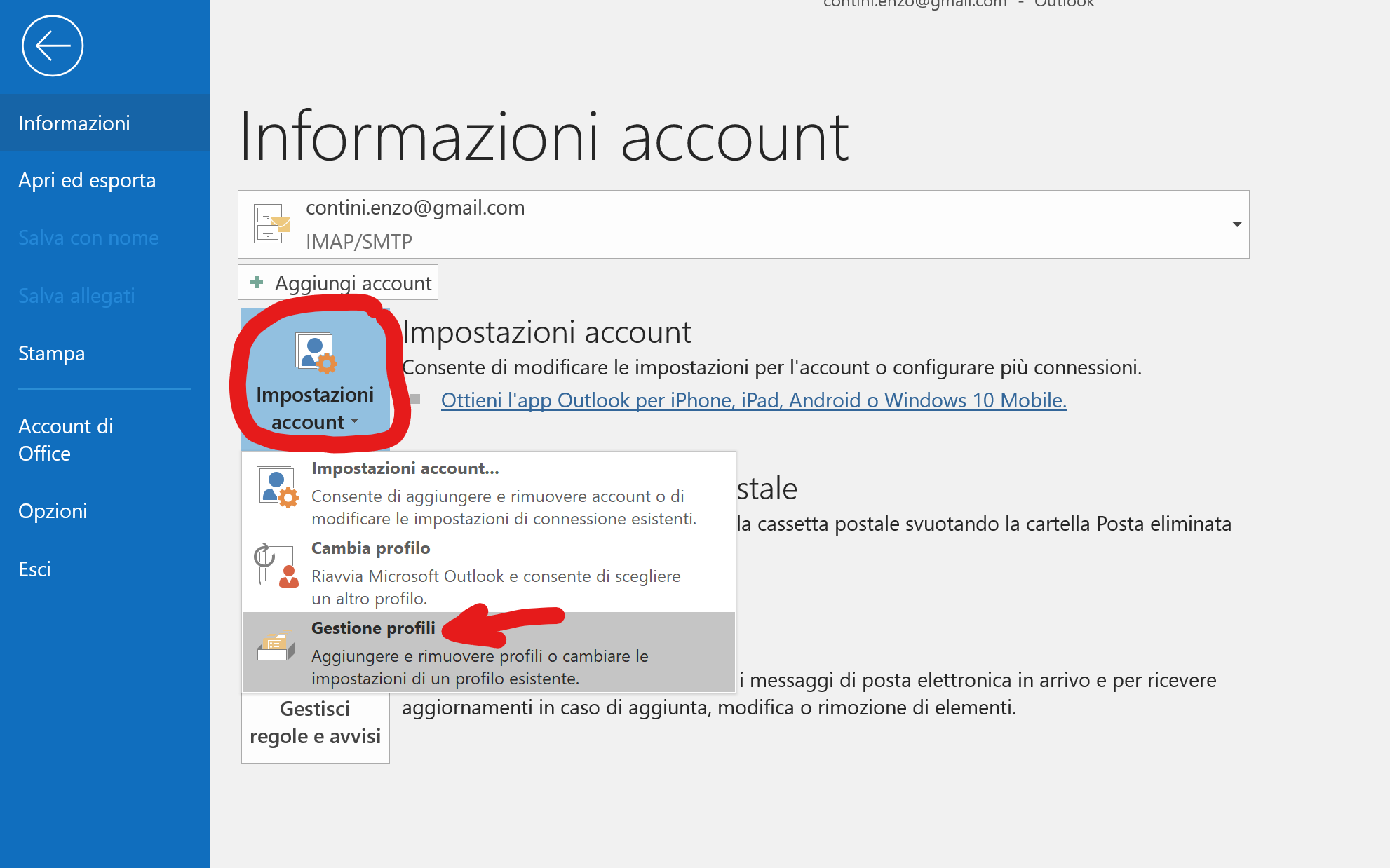This screenshot has height=868, width=1390.
Task: Click the Gestisci regole e avvisi button
Action: point(315,723)
